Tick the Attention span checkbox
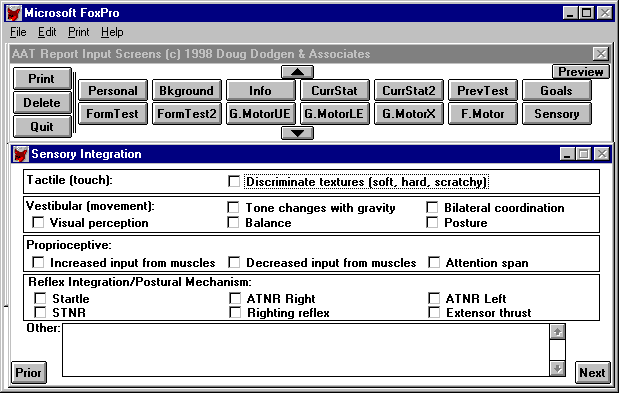 (x=434, y=262)
